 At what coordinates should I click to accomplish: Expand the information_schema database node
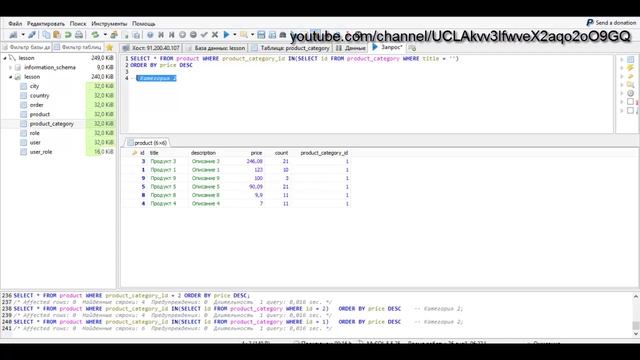click(11, 67)
